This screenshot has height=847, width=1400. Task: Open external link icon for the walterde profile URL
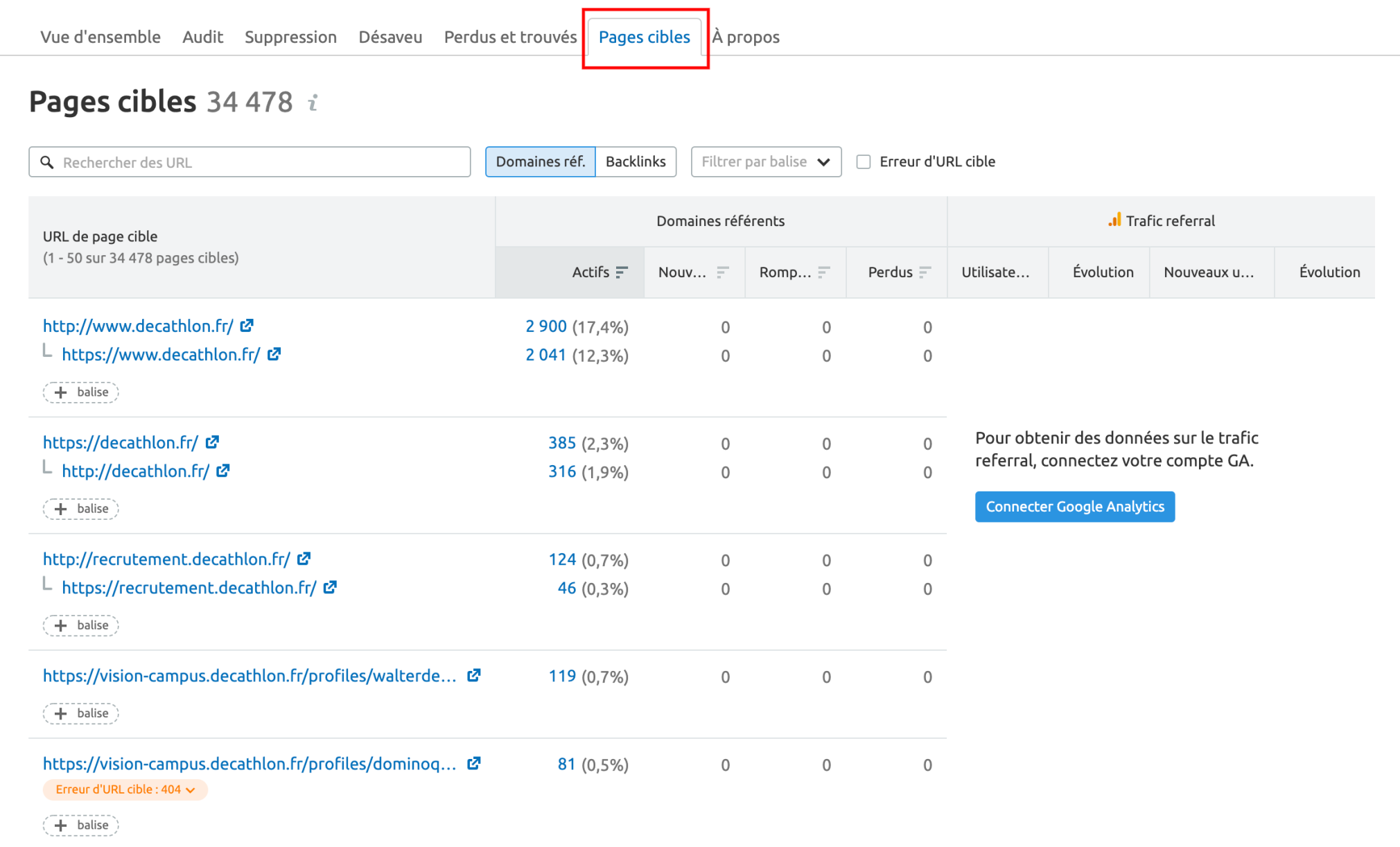click(x=474, y=675)
